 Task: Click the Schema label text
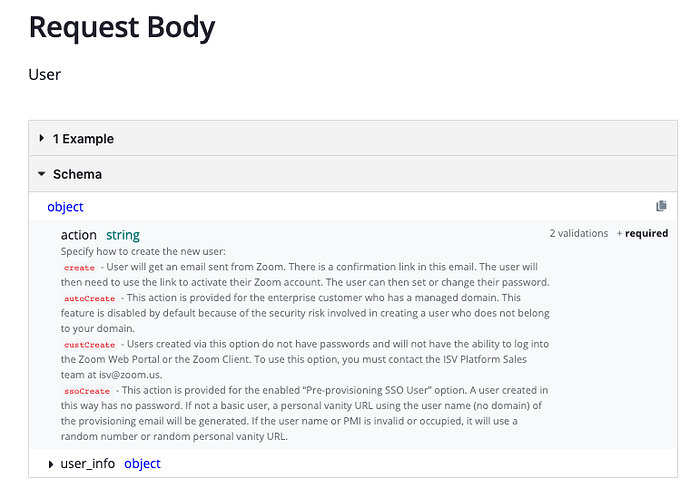pyautogui.click(x=77, y=174)
